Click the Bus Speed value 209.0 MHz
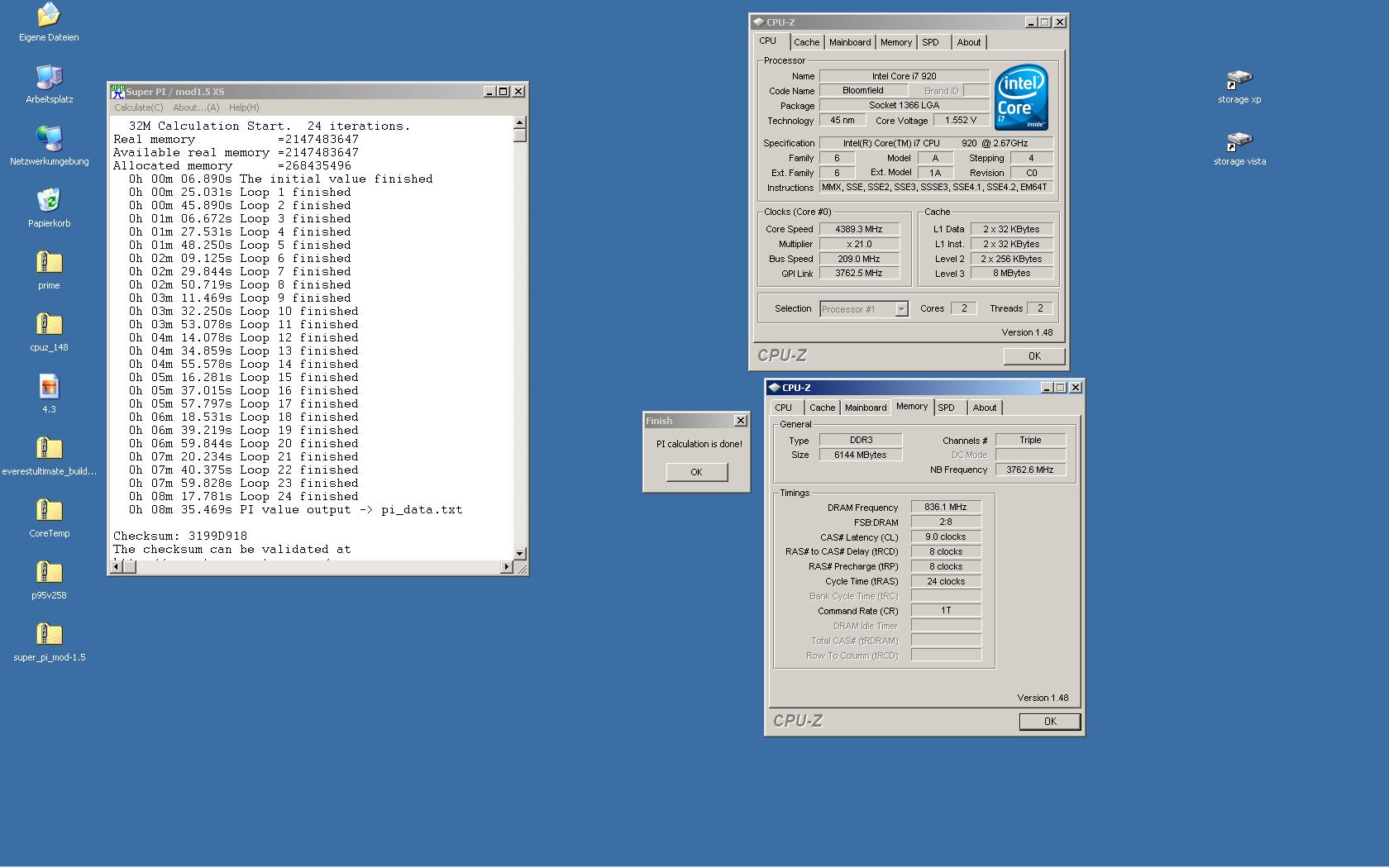 point(859,259)
